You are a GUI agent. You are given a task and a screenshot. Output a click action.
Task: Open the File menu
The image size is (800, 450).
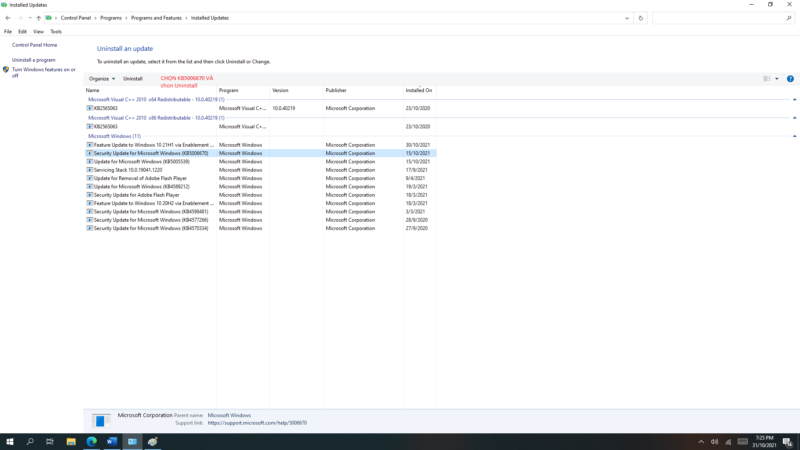(x=8, y=32)
